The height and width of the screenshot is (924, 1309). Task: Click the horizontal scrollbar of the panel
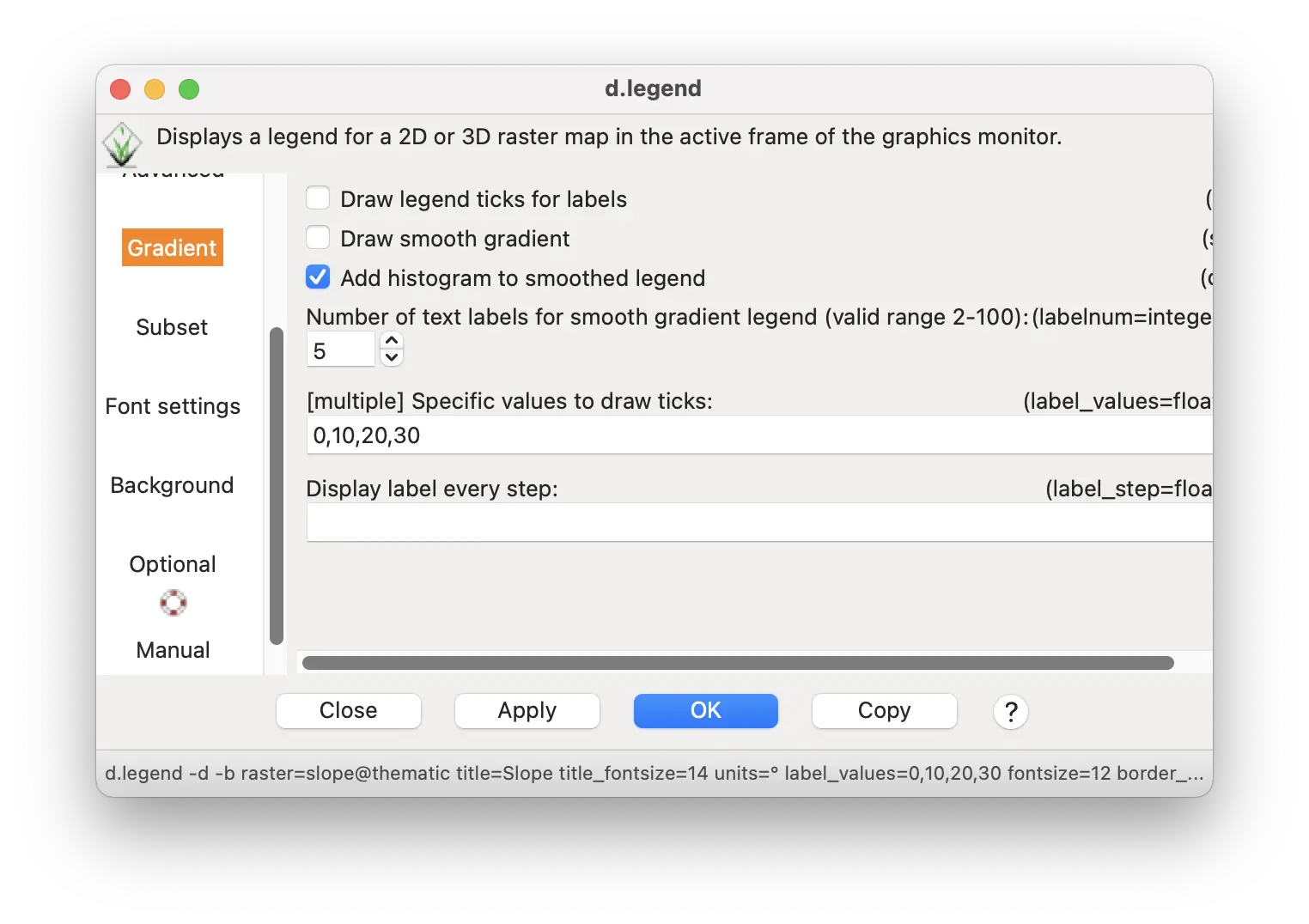(x=737, y=663)
